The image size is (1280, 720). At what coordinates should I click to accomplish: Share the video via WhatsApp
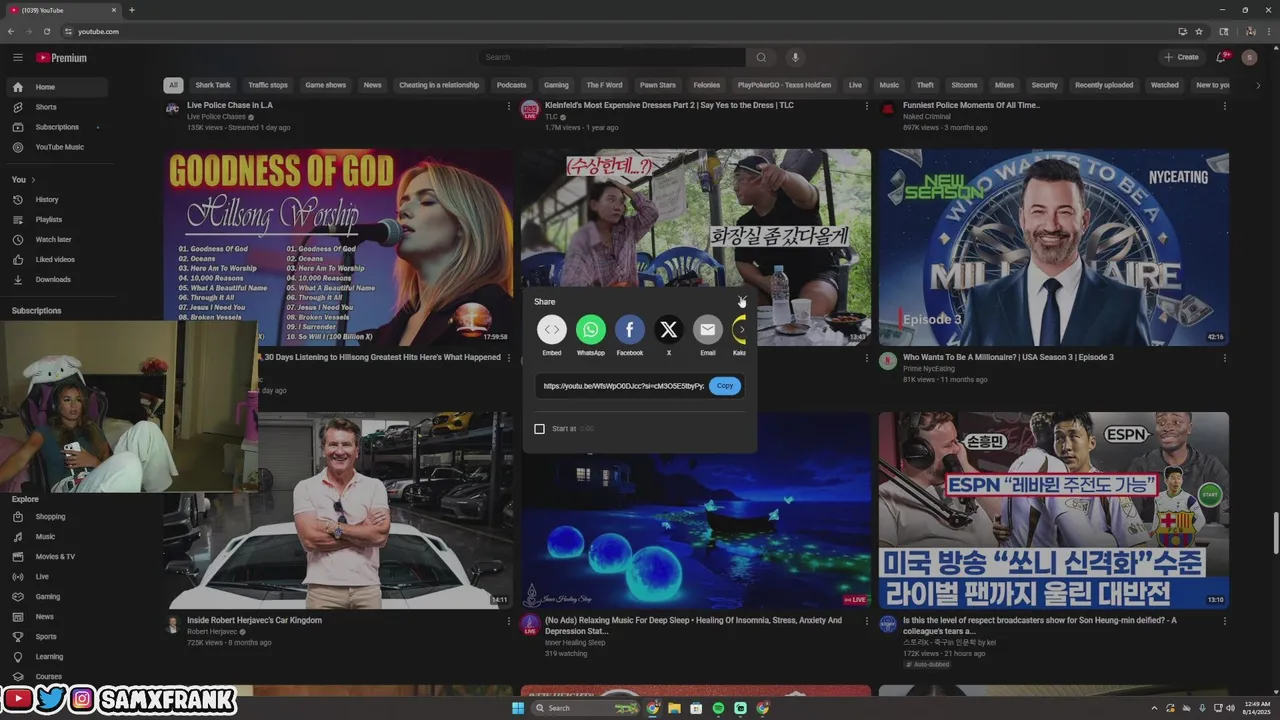[x=591, y=329]
